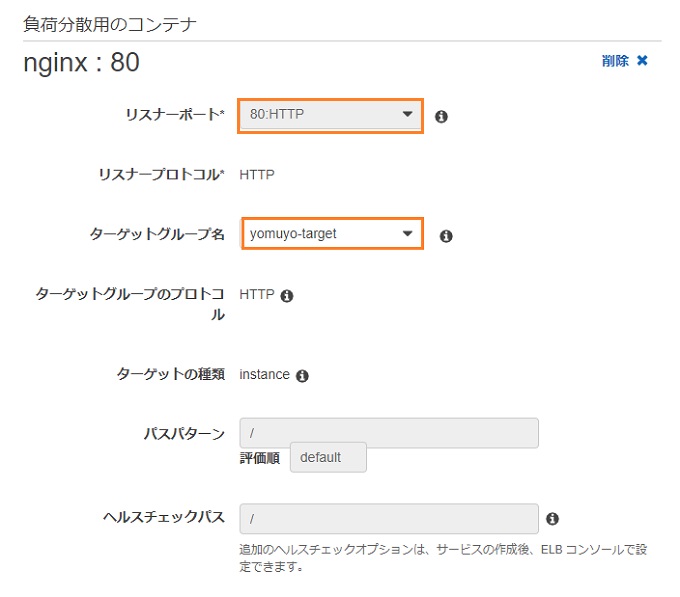Click info icon beside listener port dropdown
Image resolution: width=680 pixels, height=597 pixels.
coord(441,116)
